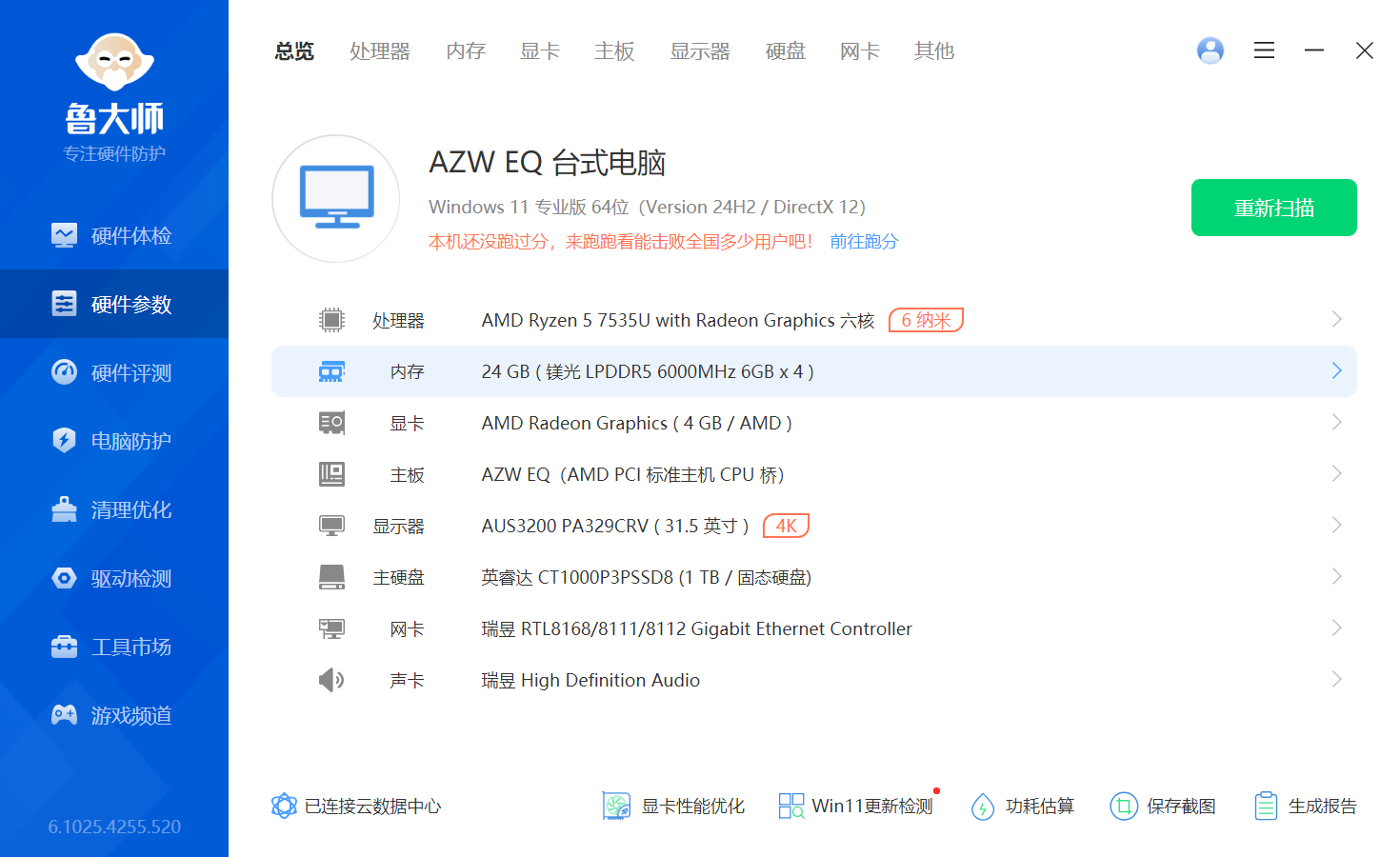Click 生成报告 to generate report
The height and width of the screenshot is (857, 1400).
[1305, 807]
